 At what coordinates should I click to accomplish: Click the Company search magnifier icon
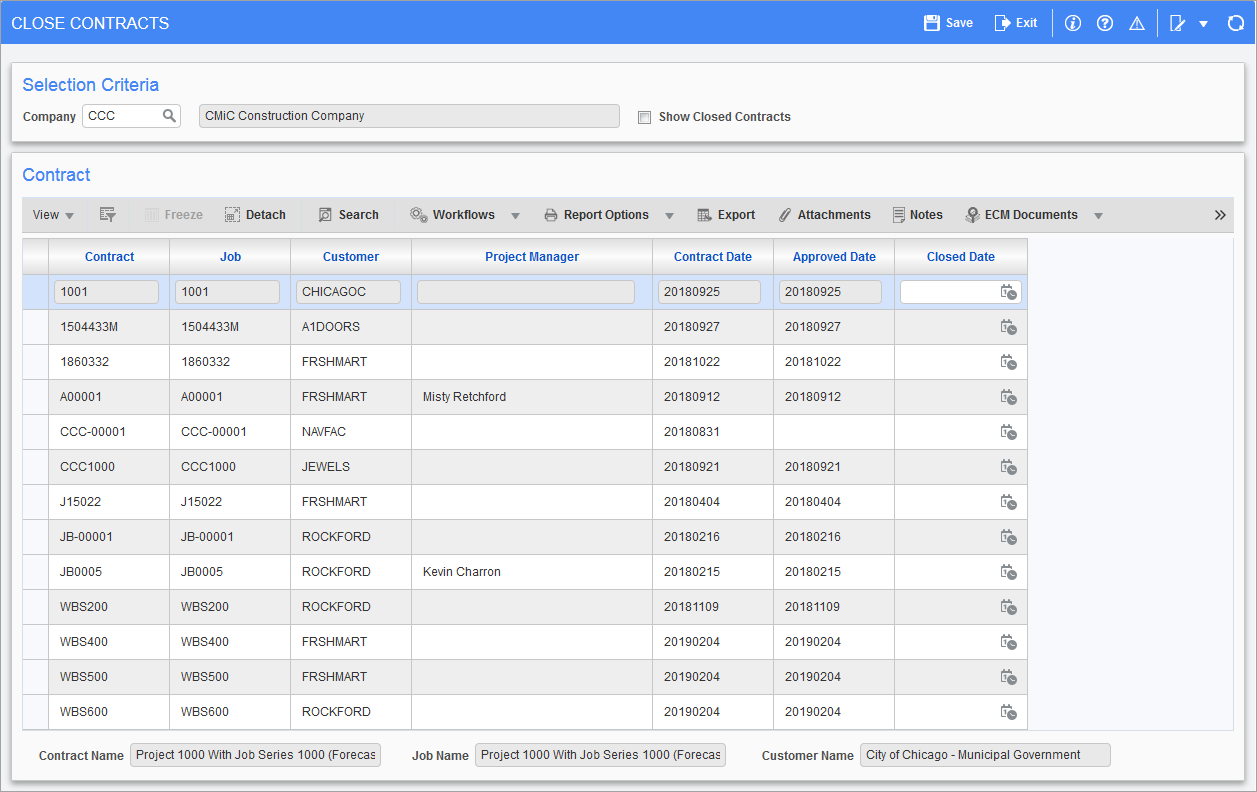point(169,116)
